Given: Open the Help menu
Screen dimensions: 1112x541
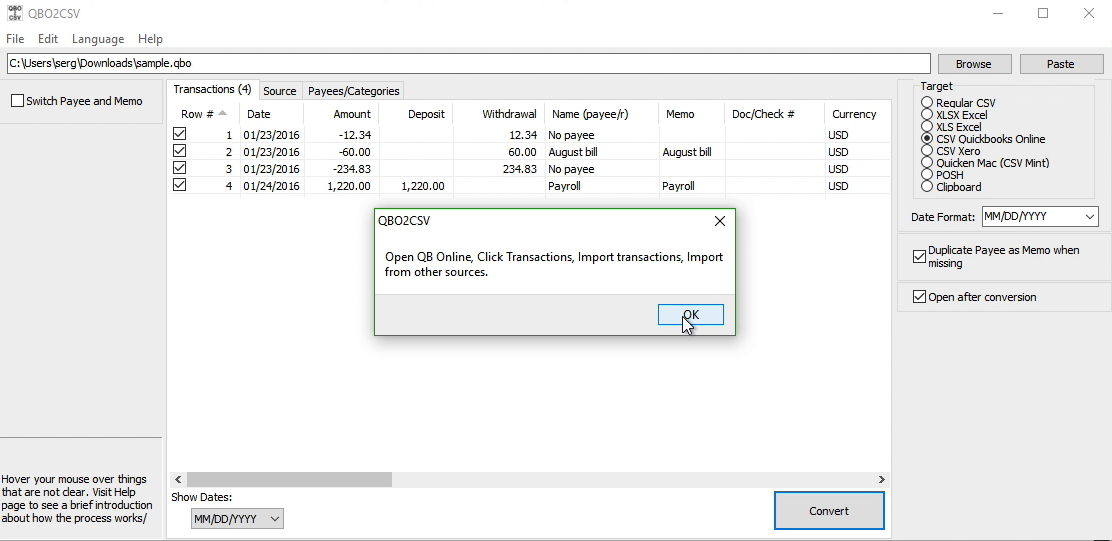Looking at the screenshot, I should coord(150,39).
